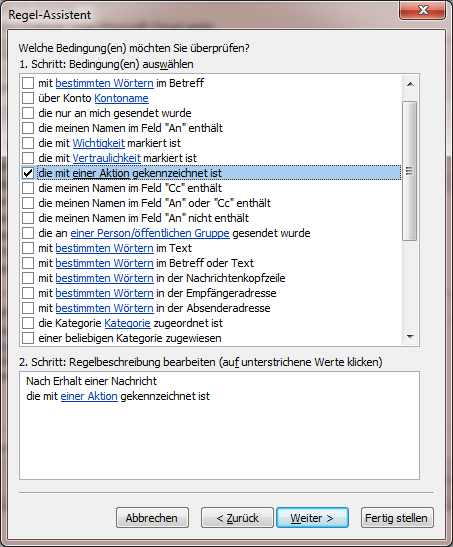Click the conditions list scrollbar thumb

coord(409,171)
